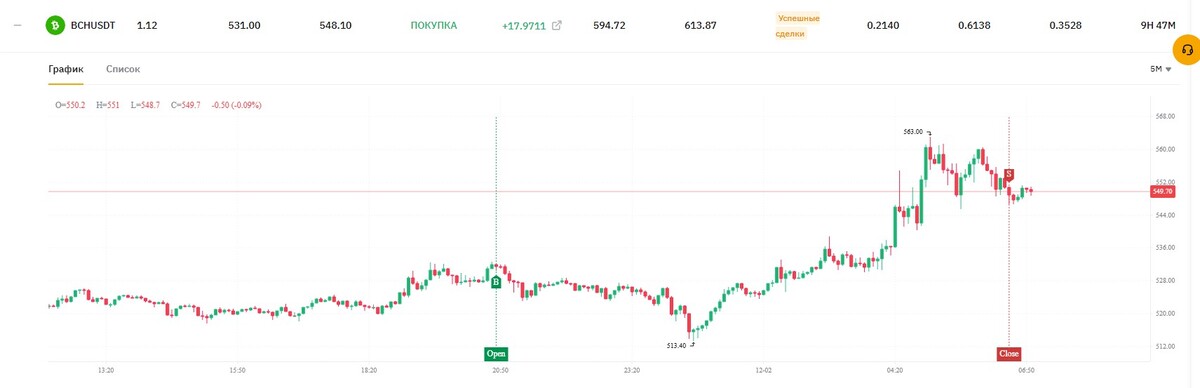Open the share icon beside +17.9711

click(557, 26)
